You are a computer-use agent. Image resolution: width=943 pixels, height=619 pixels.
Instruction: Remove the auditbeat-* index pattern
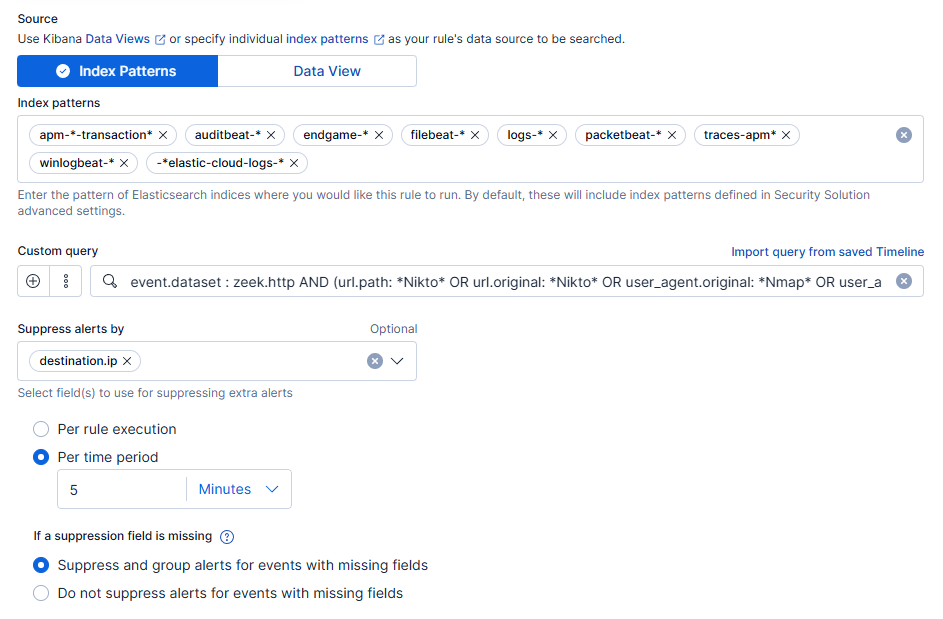pos(271,135)
